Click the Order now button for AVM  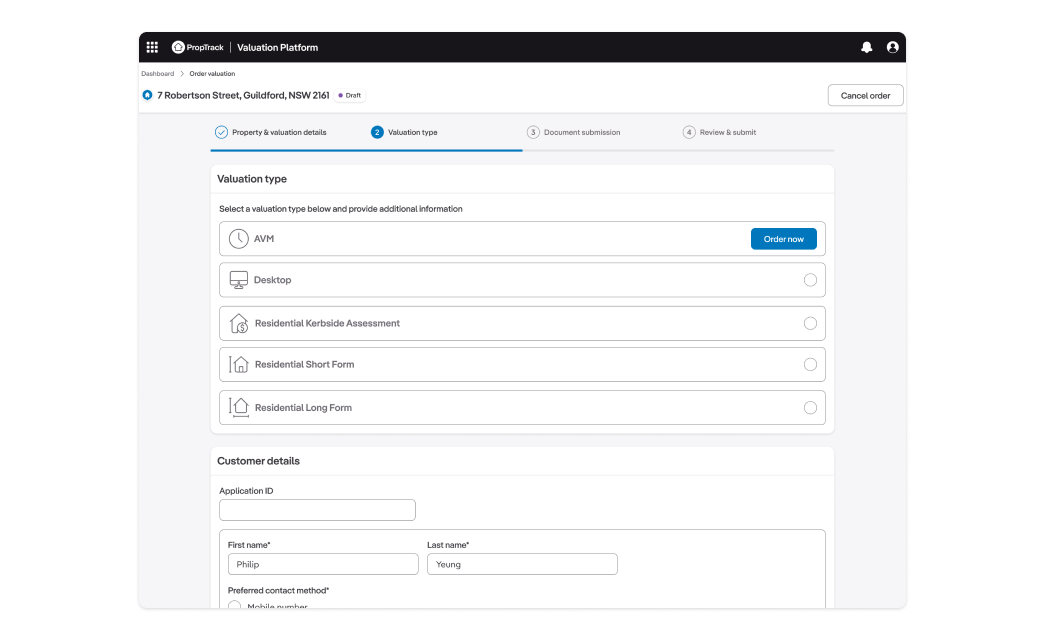click(783, 239)
